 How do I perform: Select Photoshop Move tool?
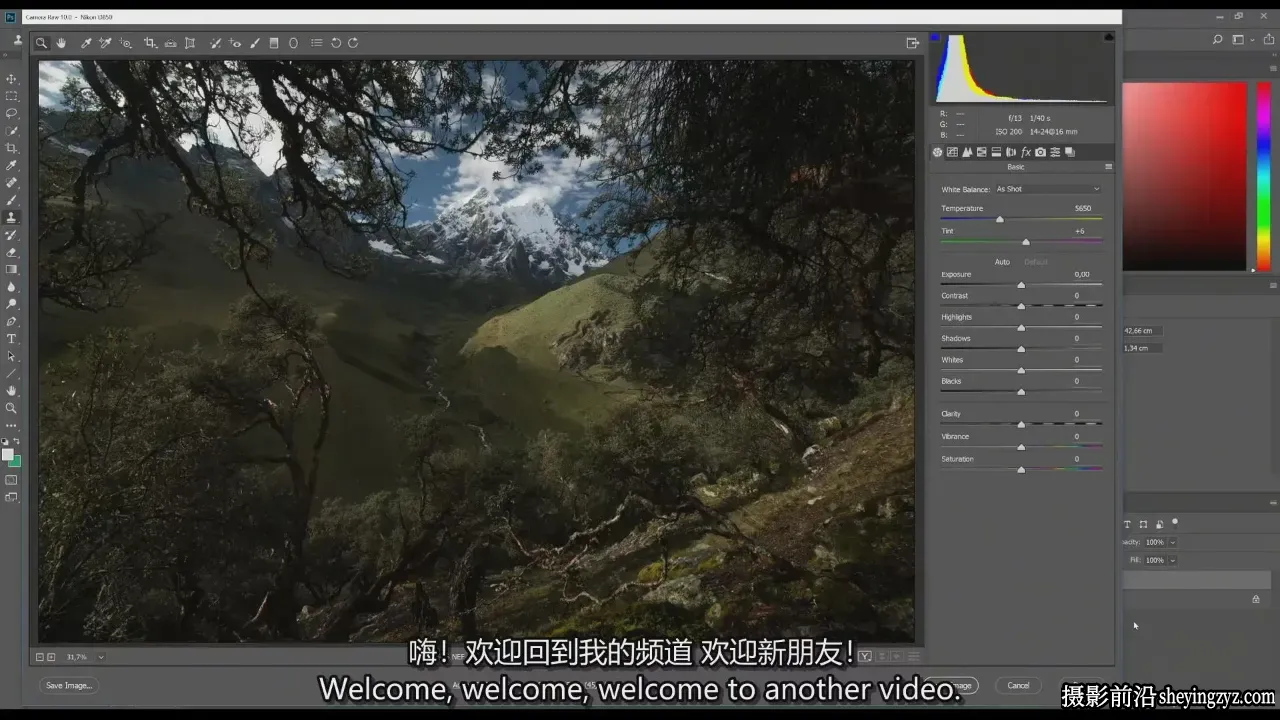pyautogui.click(x=12, y=79)
